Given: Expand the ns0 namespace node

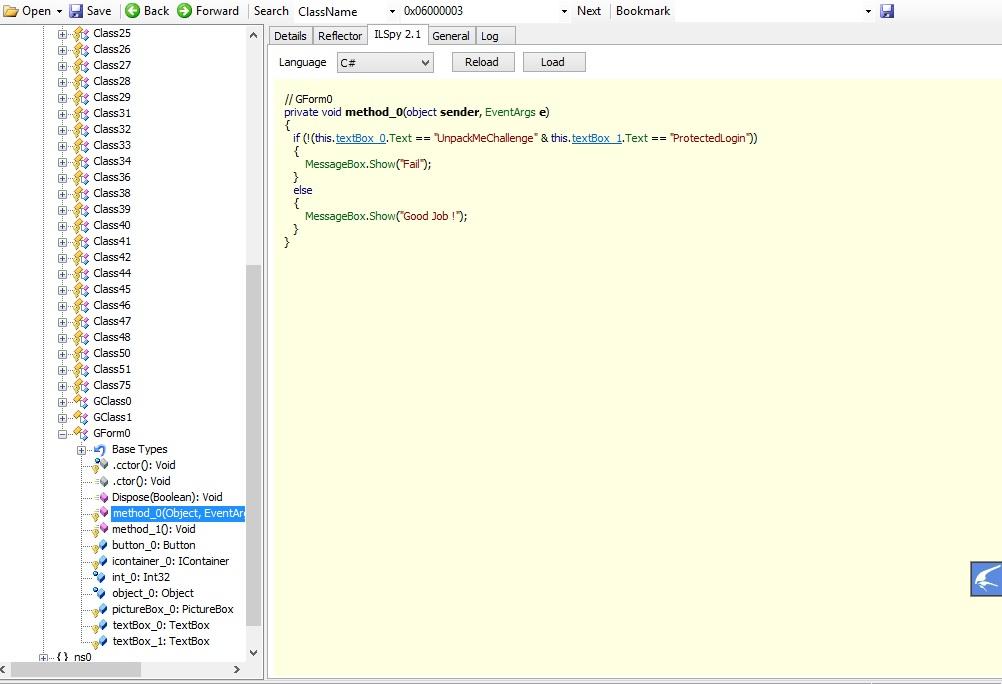Looking at the screenshot, I should pos(44,657).
